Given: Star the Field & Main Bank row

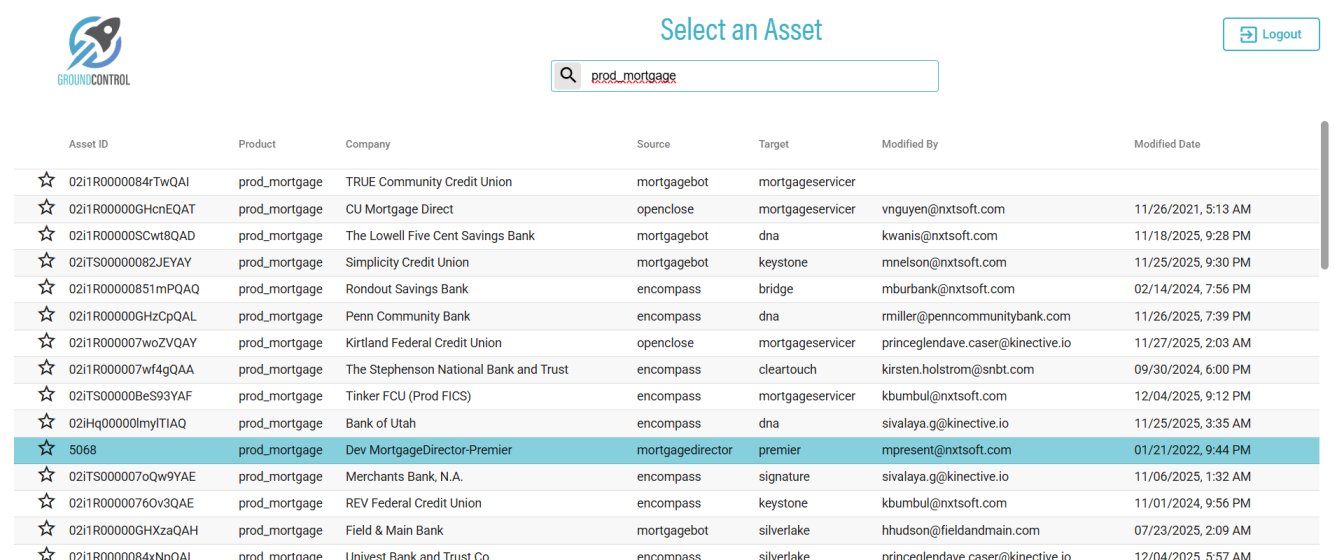Looking at the screenshot, I should click(46, 529).
